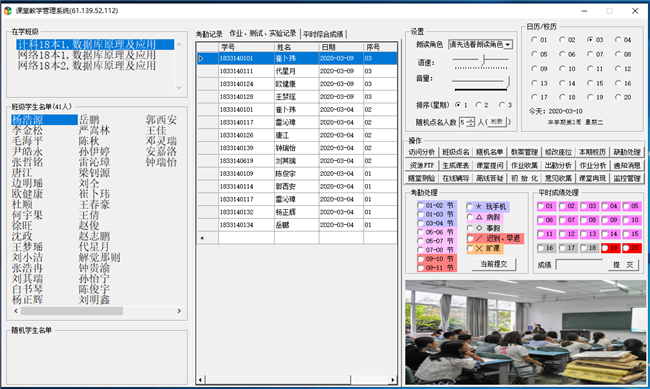
Task: Select score item 13 in 平时成绩处理
Action: (583, 234)
